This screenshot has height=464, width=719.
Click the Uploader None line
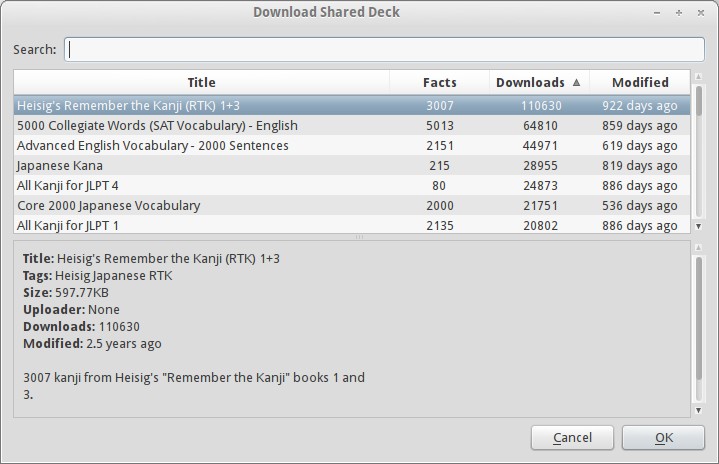click(71, 309)
